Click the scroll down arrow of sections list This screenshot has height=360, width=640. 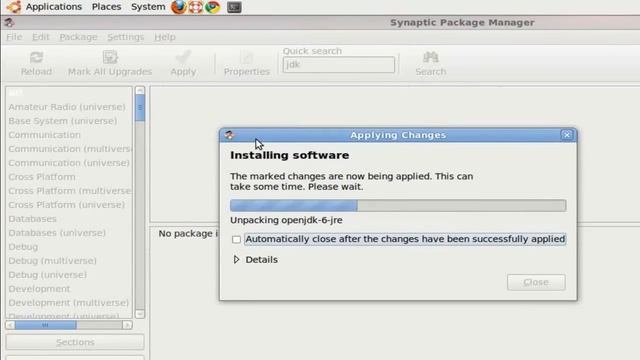coord(140,313)
